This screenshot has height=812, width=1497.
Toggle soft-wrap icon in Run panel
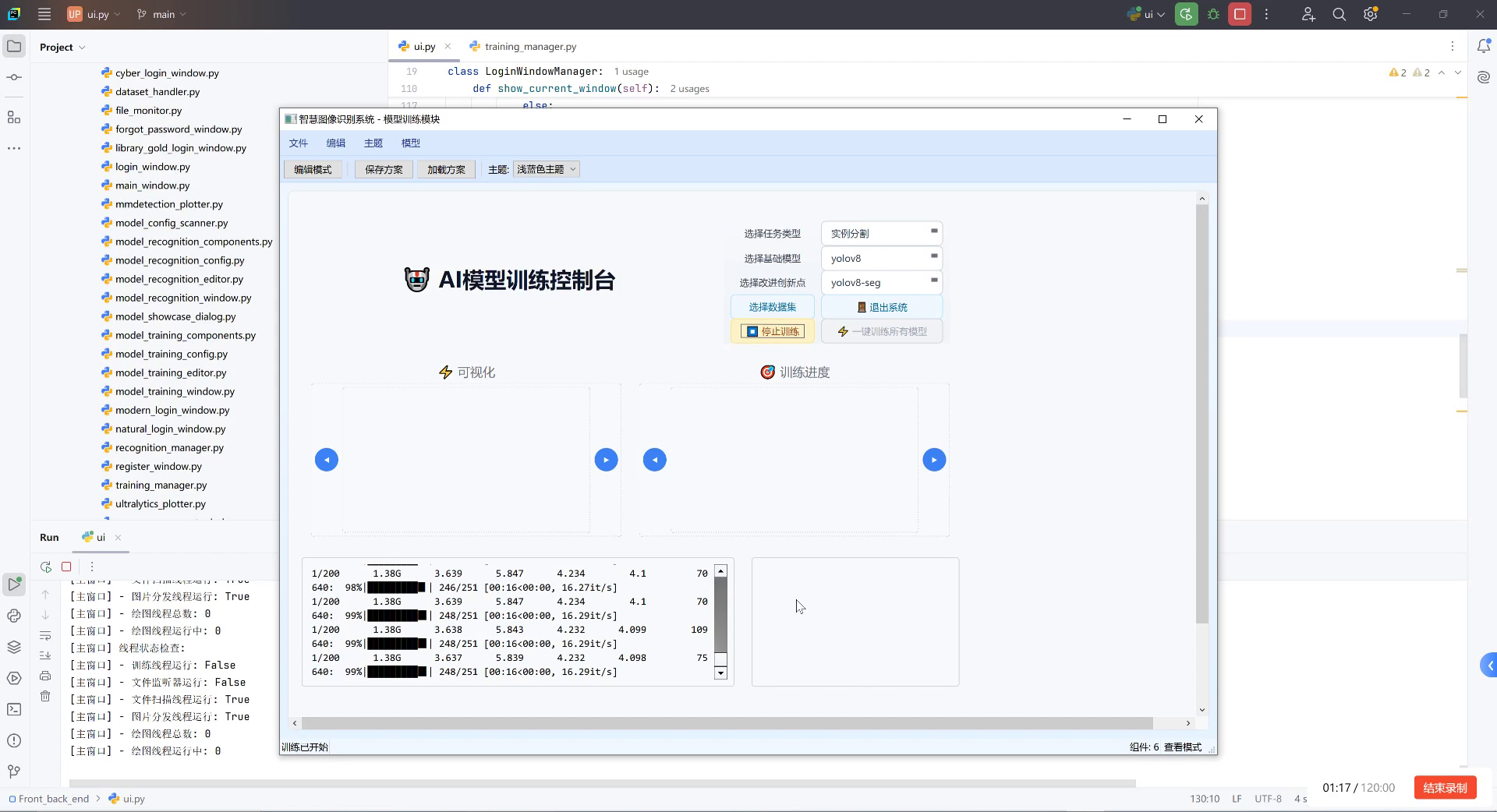pyautogui.click(x=45, y=635)
